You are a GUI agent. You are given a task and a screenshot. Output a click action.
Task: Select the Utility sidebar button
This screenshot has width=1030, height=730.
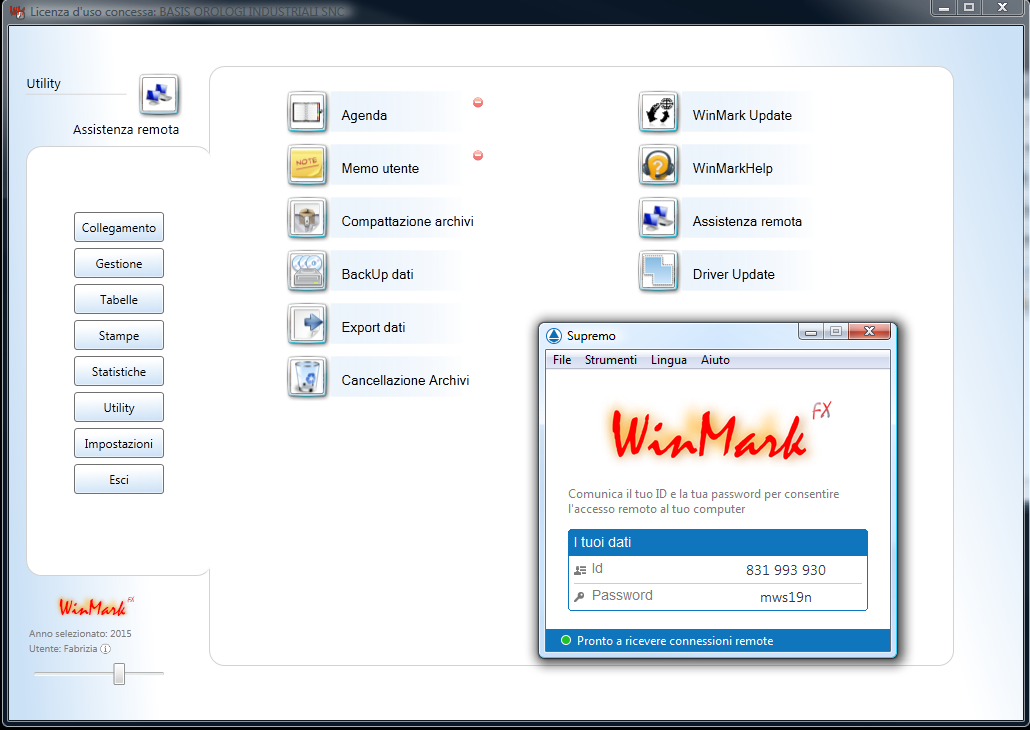[x=119, y=407]
